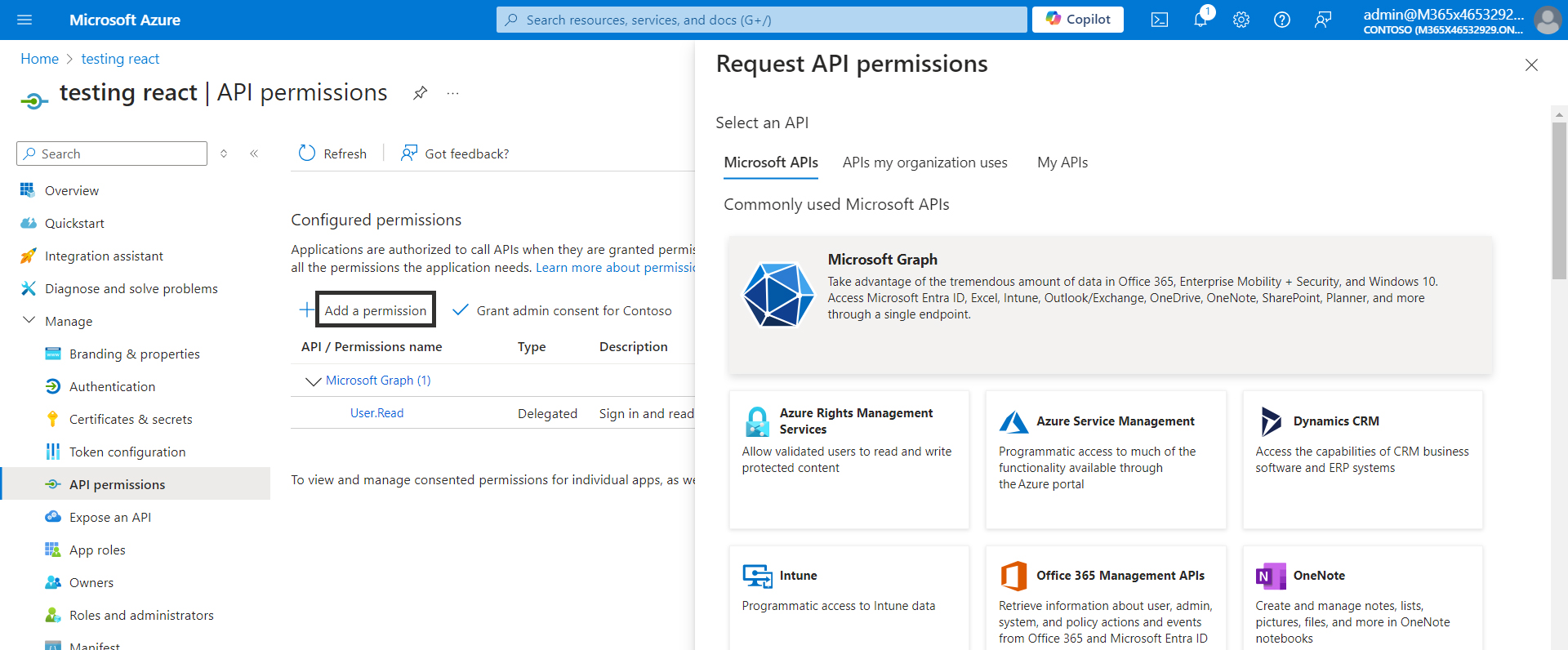This screenshot has height=650, width=1568.
Task: Pin the API permissions blade
Action: pyautogui.click(x=420, y=93)
